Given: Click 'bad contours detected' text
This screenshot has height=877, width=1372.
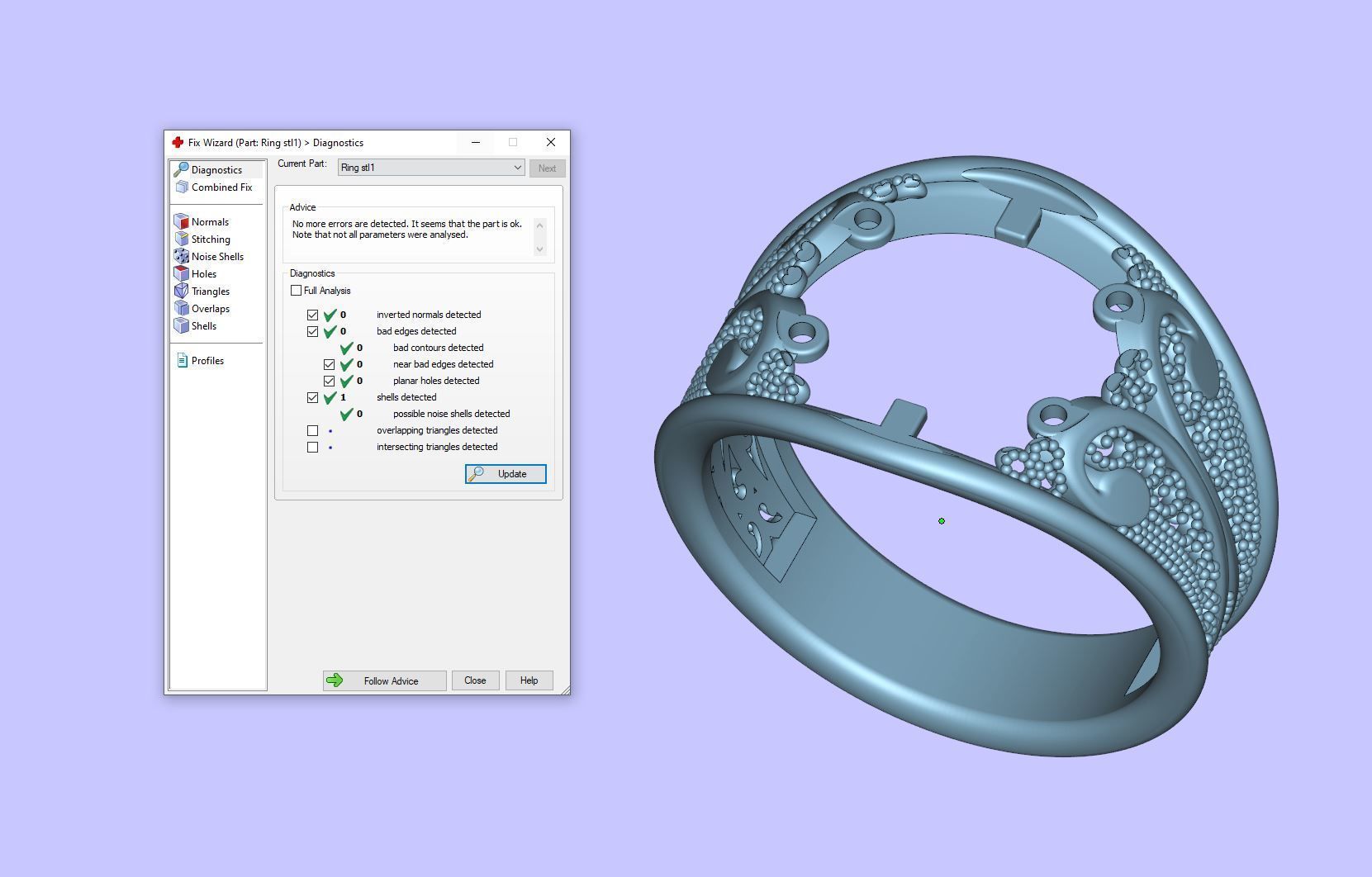Looking at the screenshot, I should [439, 348].
